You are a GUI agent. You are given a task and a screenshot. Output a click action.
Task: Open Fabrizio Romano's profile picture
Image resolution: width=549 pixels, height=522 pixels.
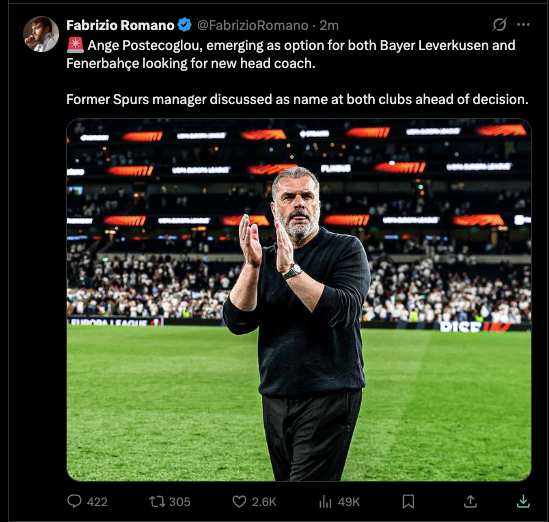41,34
